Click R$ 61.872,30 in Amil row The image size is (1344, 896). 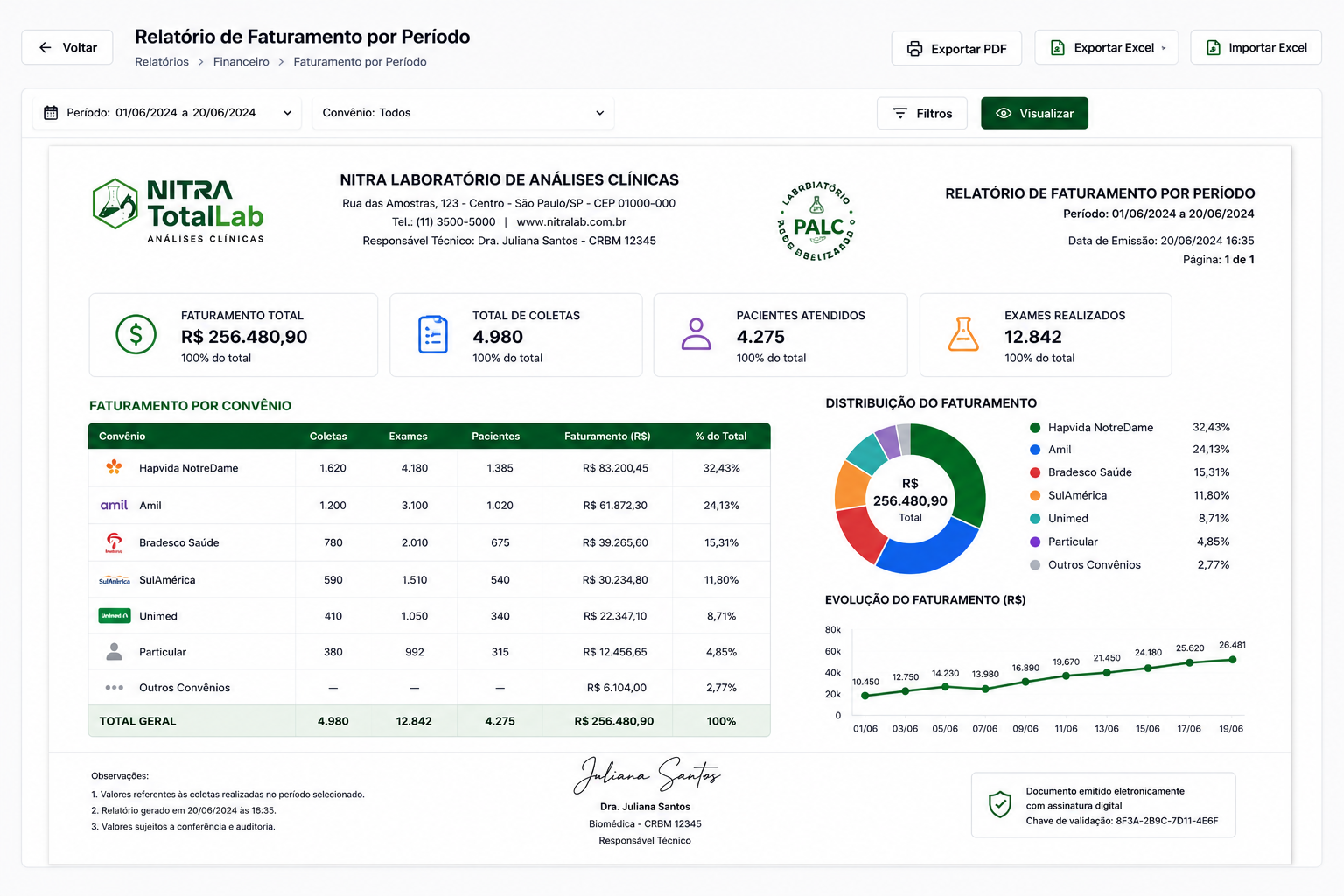coord(615,506)
